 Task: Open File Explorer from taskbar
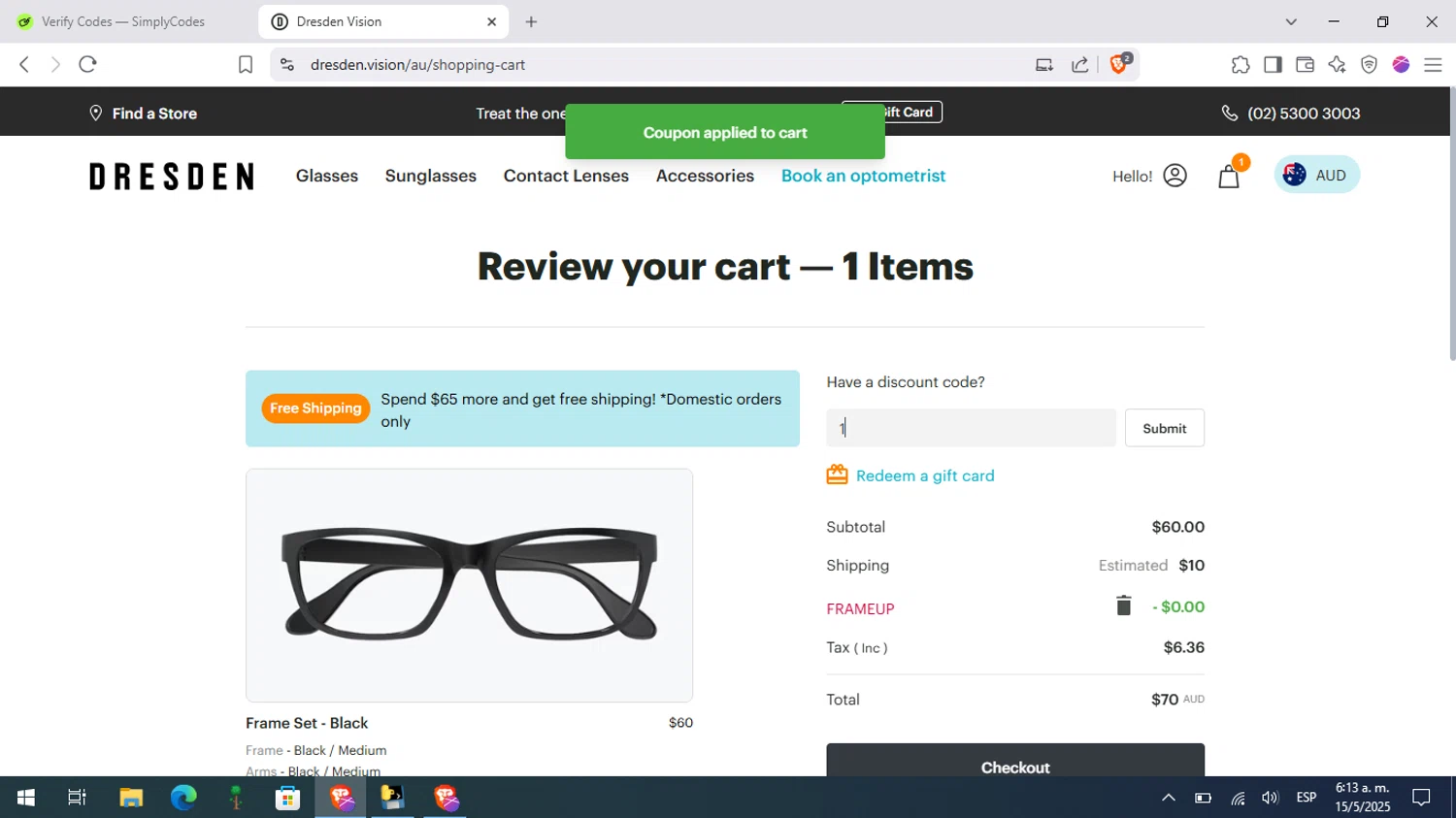[x=131, y=797]
